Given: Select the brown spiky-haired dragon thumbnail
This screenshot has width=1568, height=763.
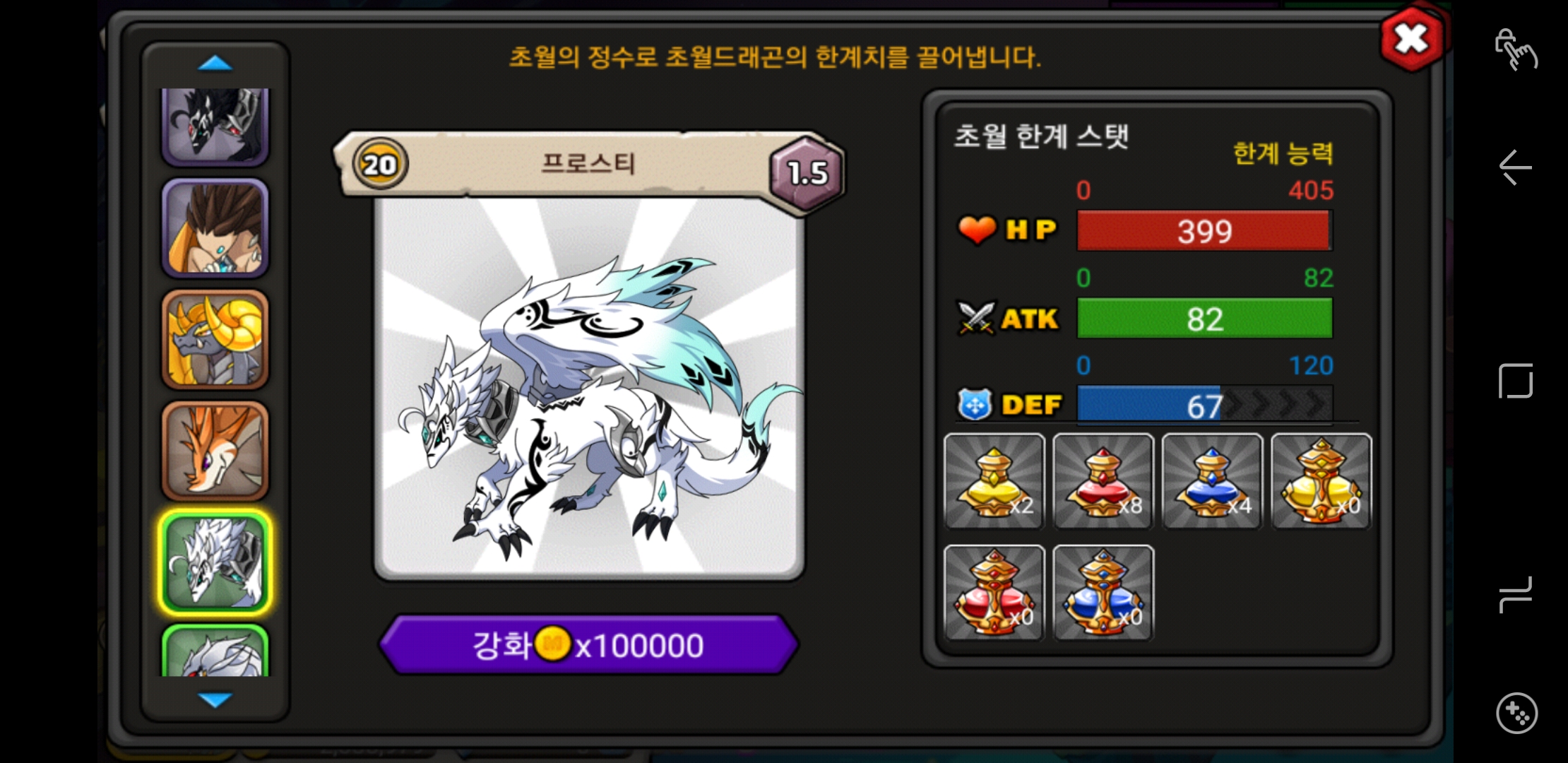Looking at the screenshot, I should pos(215,228).
